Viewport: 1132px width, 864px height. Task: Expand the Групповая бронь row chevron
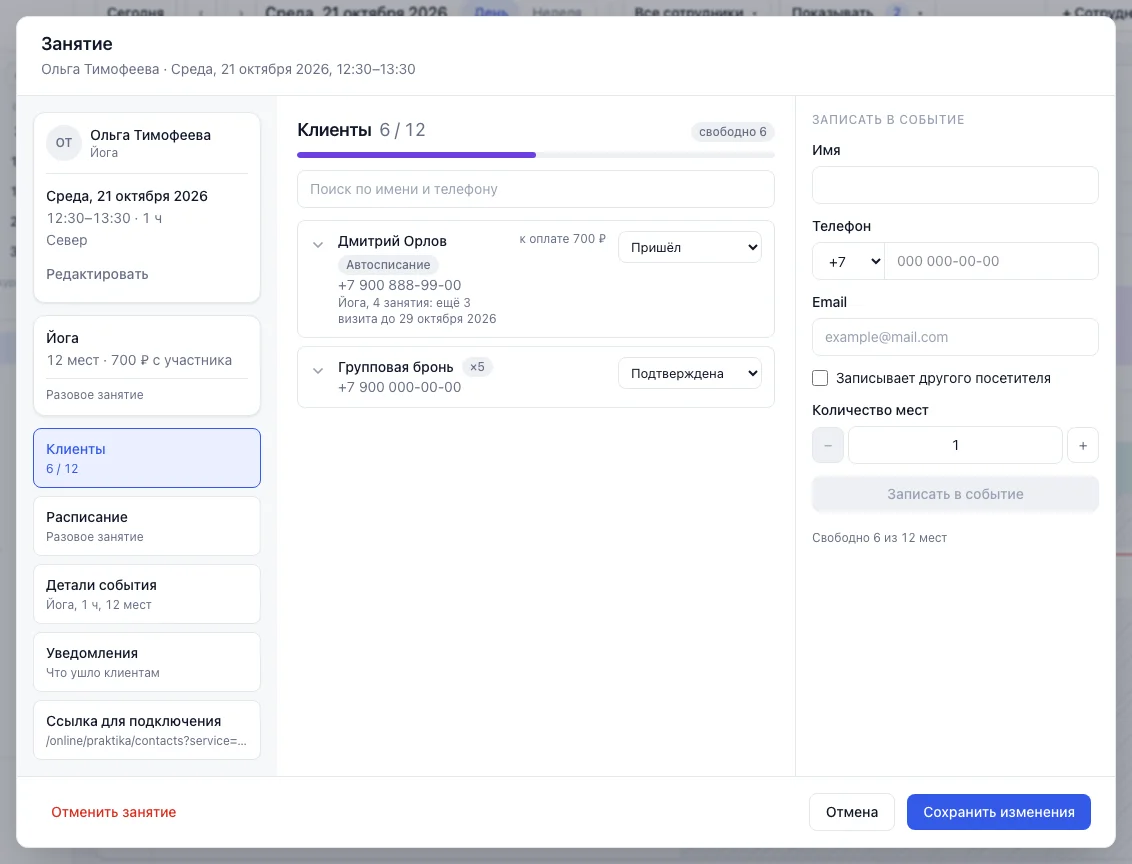point(318,371)
